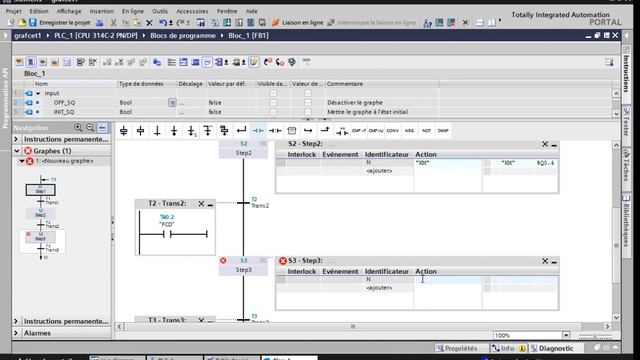Collapse the T: <Nouveau graphe> tree node
This screenshot has height=360, width=640.
pos(22,161)
